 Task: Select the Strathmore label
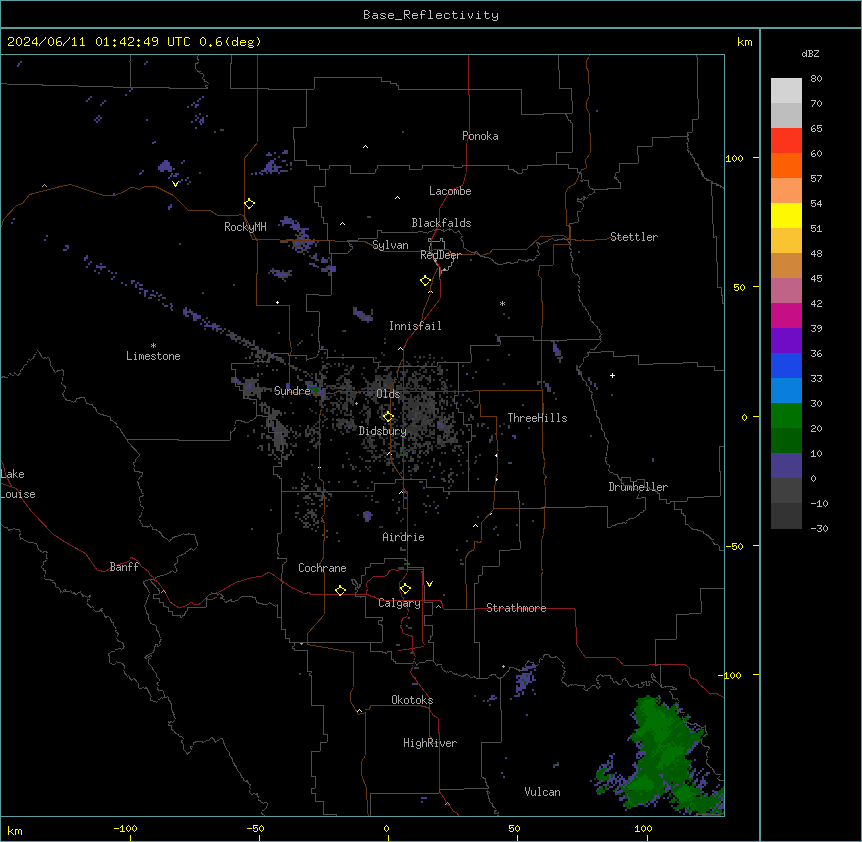tap(516, 608)
